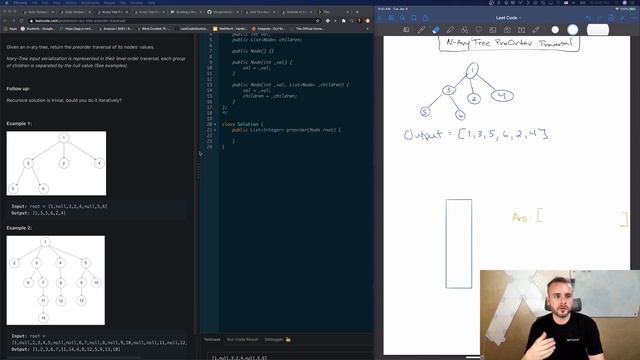640x360 pixels.
Task: Select the text box tool in notes toolbar
Action: [x=521, y=30]
